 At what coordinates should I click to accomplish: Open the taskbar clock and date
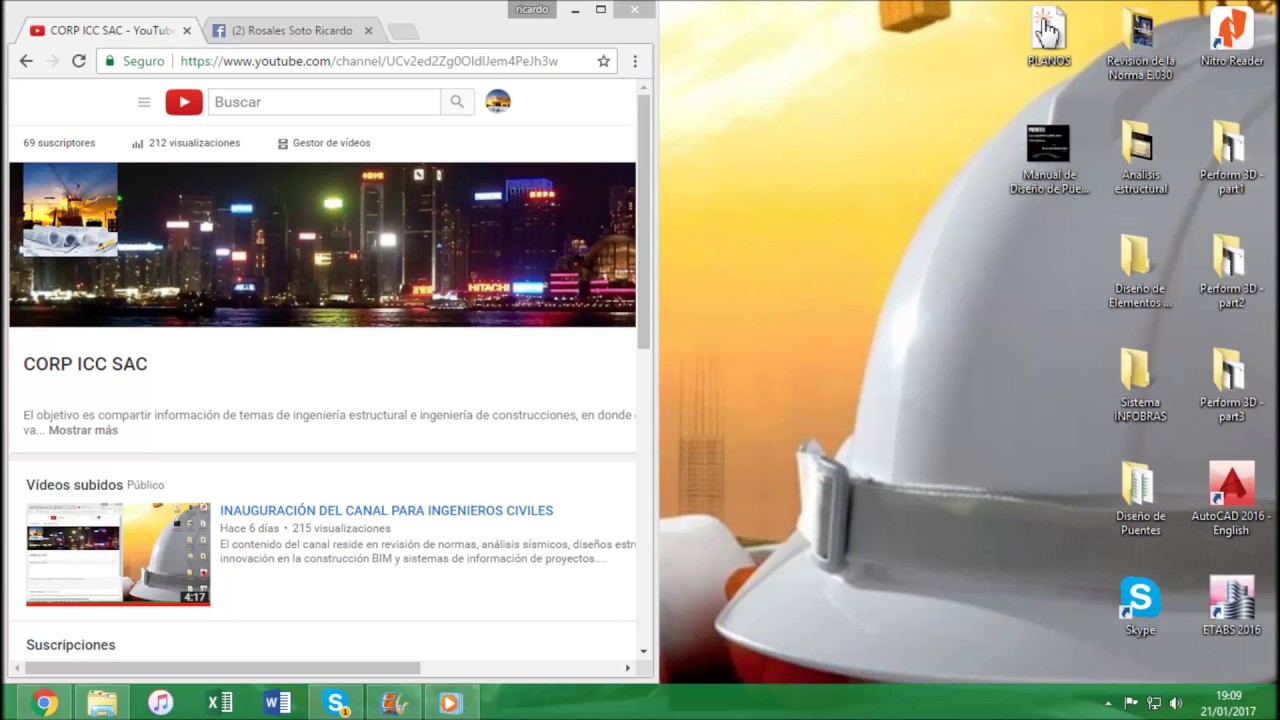click(1228, 703)
